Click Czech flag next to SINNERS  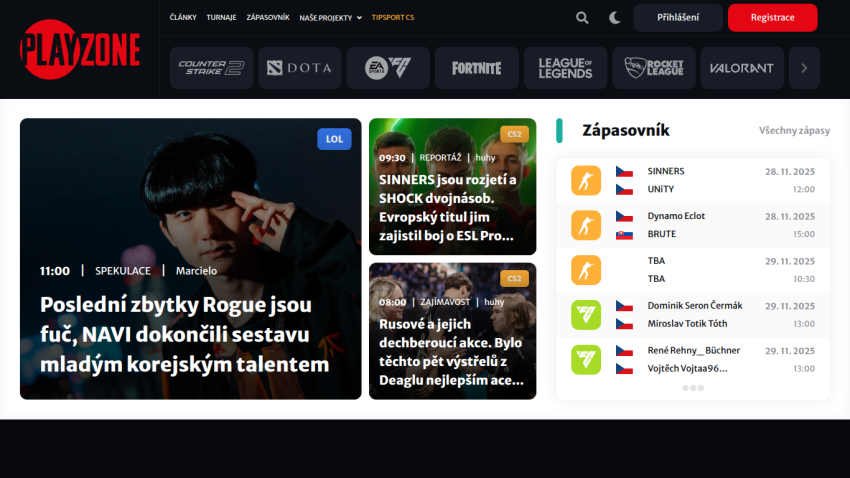624,172
